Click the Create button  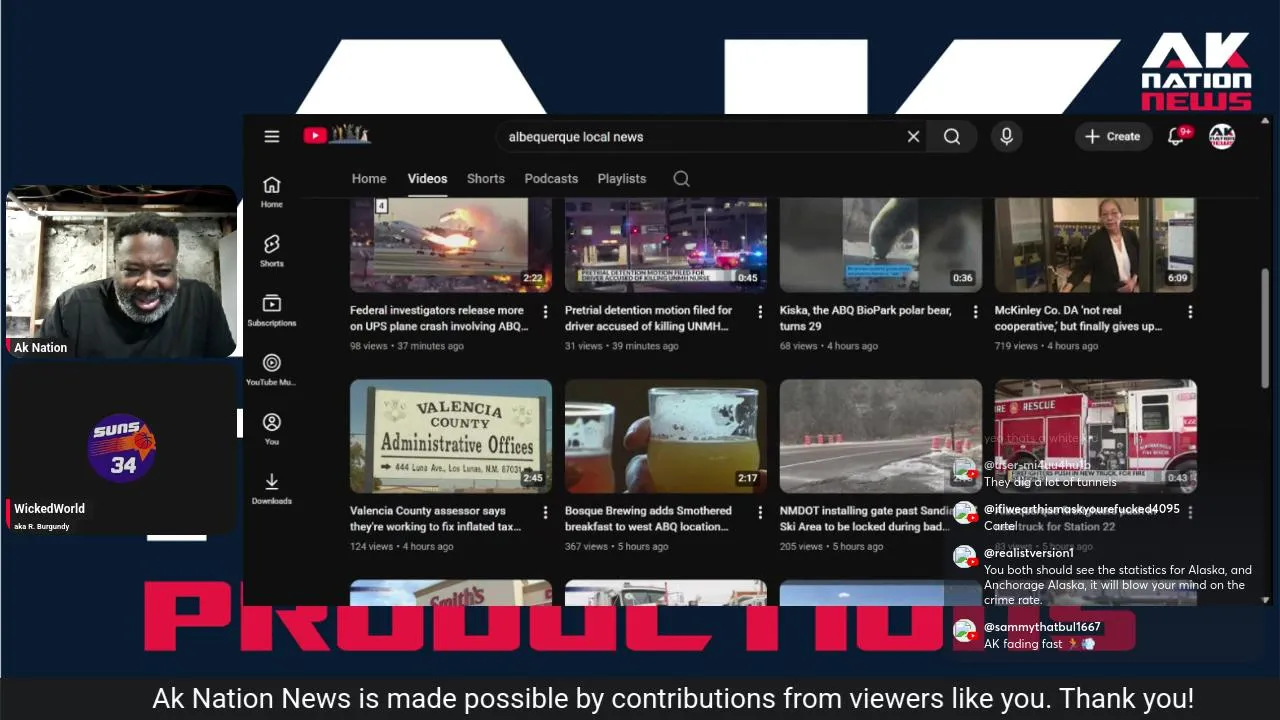coord(1113,137)
